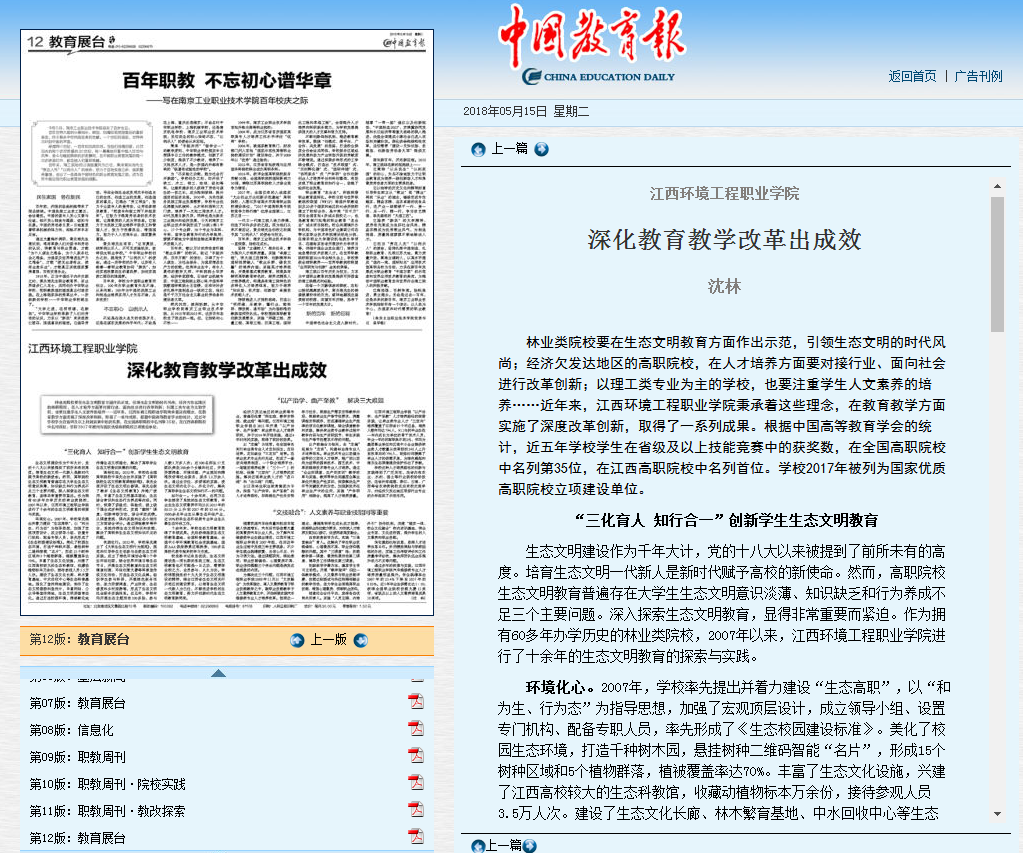Viewport: 1023px width, 853px height.
Task: Download the PDF for 第12版 教育展台 in list
Action: point(416,836)
